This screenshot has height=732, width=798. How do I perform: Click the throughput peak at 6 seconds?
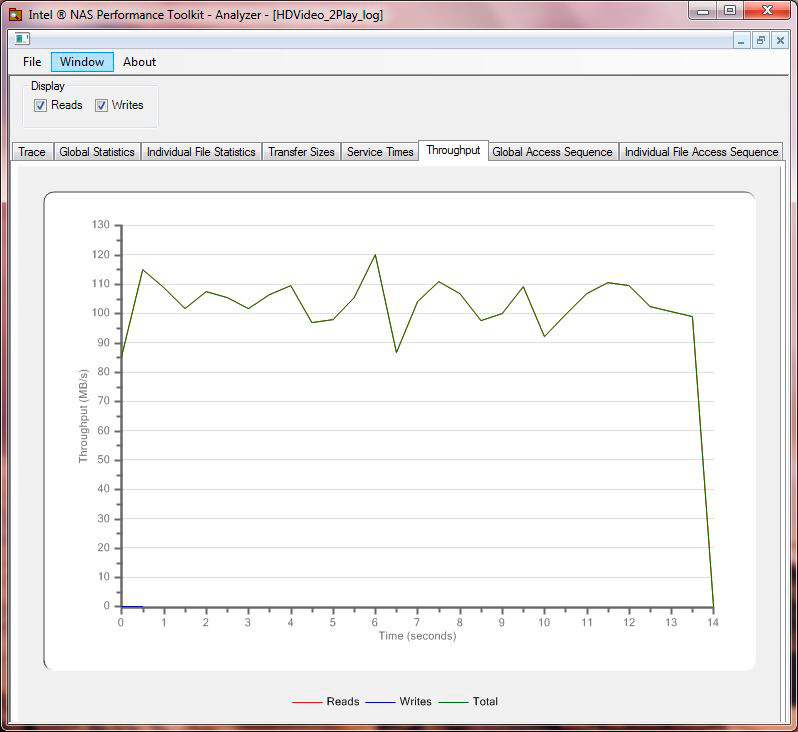click(x=376, y=255)
